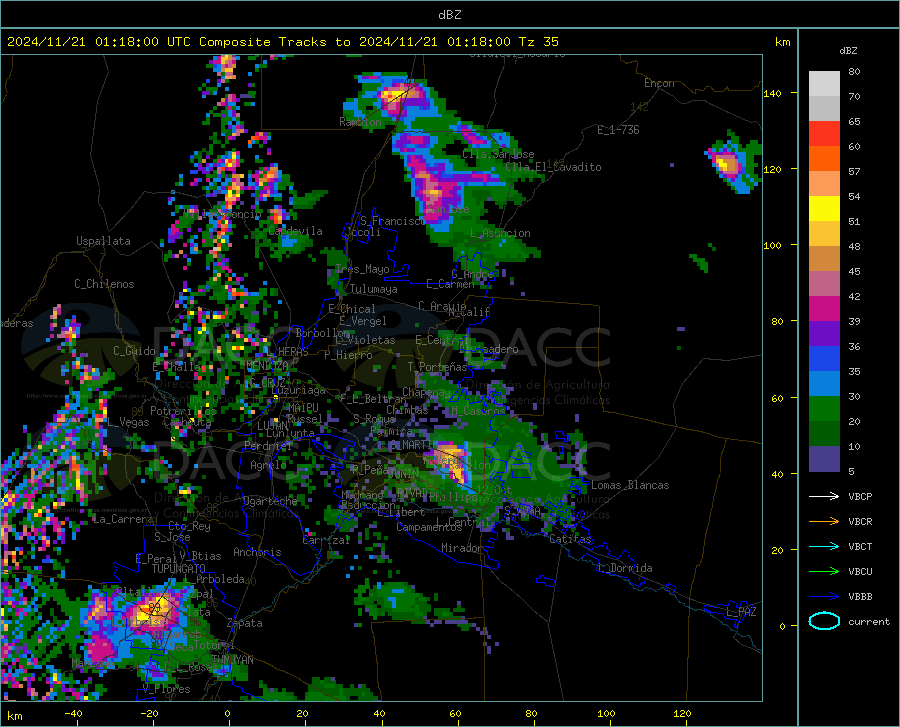
Task: Click the 'Uspallata' place label
Action: click(x=103, y=241)
